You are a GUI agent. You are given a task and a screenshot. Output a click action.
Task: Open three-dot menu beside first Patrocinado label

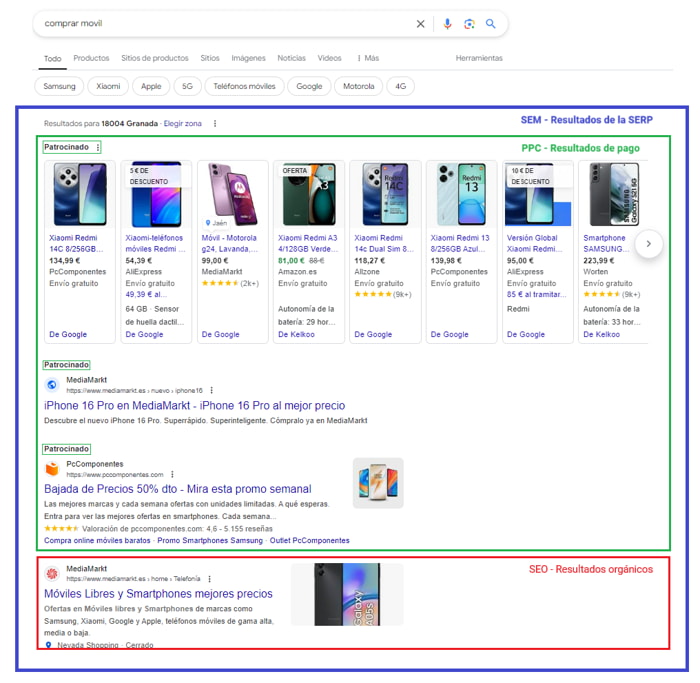97,147
